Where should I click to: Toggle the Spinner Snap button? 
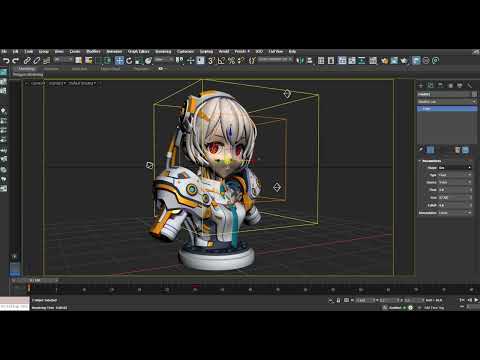241,60
